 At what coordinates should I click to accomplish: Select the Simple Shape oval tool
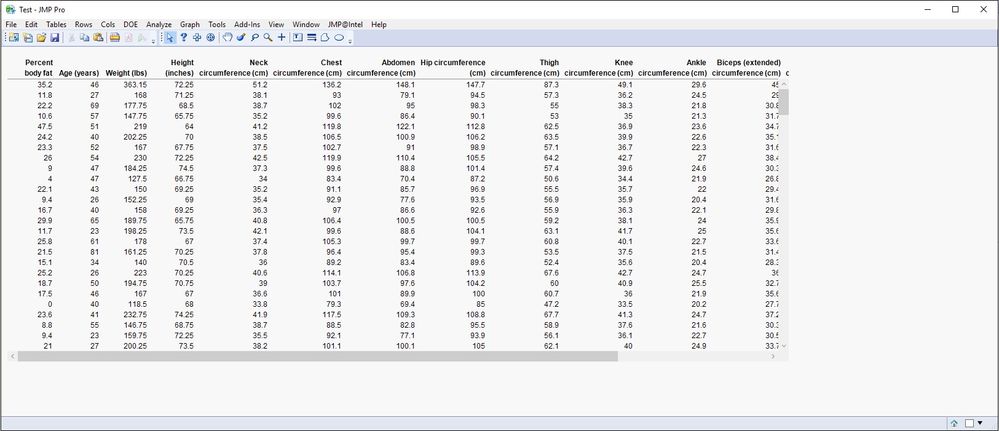[x=339, y=38]
